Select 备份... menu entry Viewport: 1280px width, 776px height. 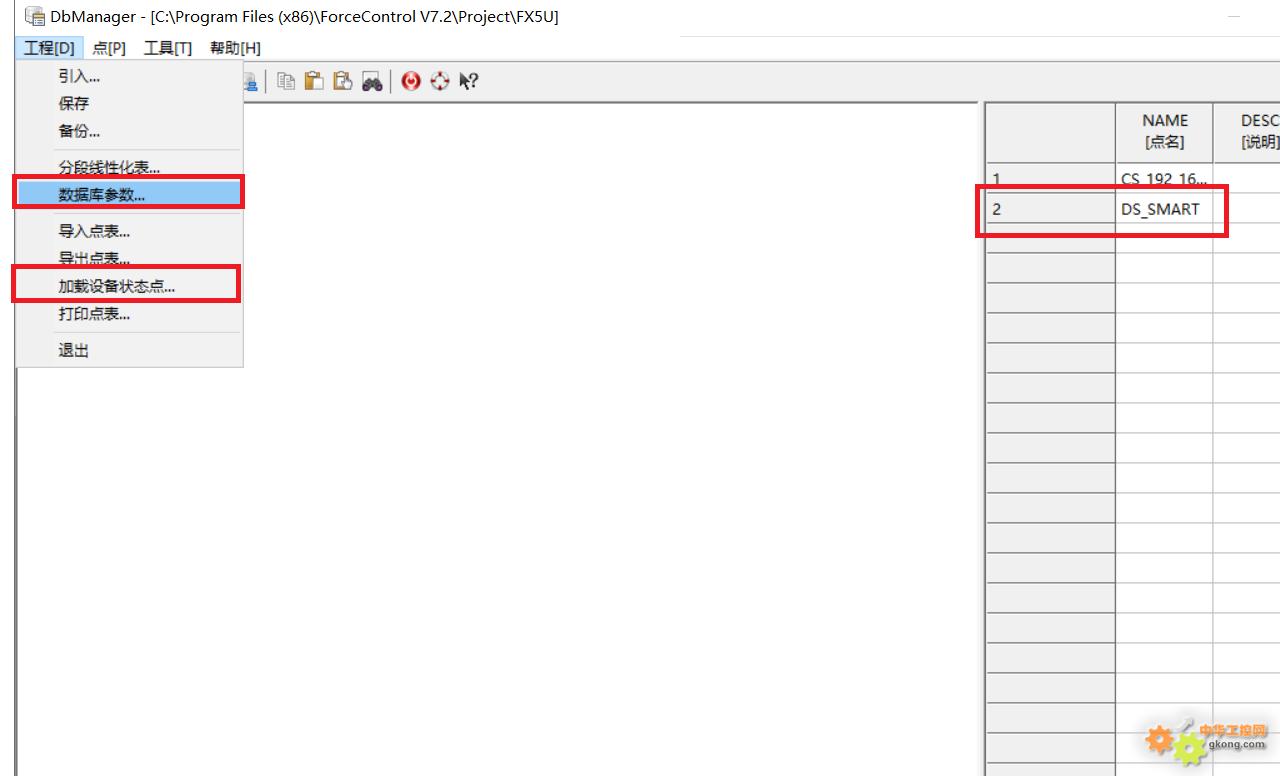tap(130, 131)
